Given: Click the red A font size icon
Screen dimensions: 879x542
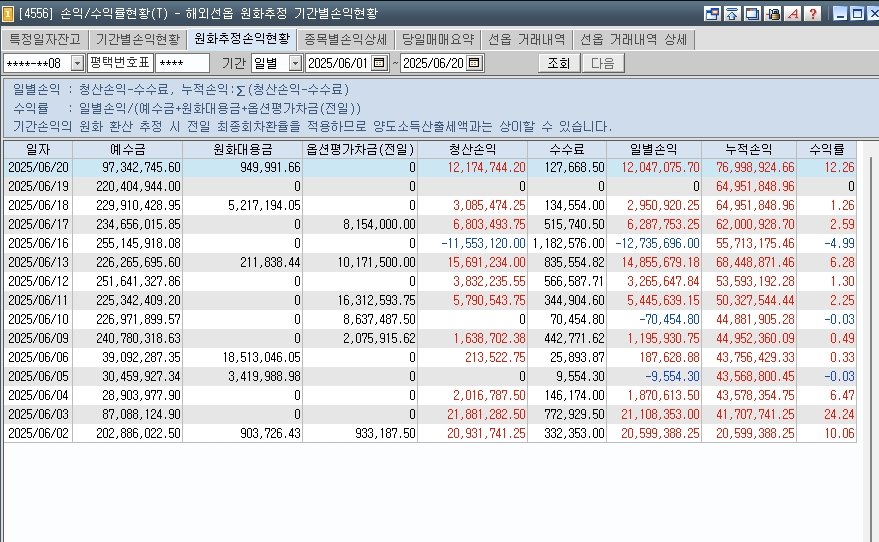Looking at the screenshot, I should [x=793, y=13].
